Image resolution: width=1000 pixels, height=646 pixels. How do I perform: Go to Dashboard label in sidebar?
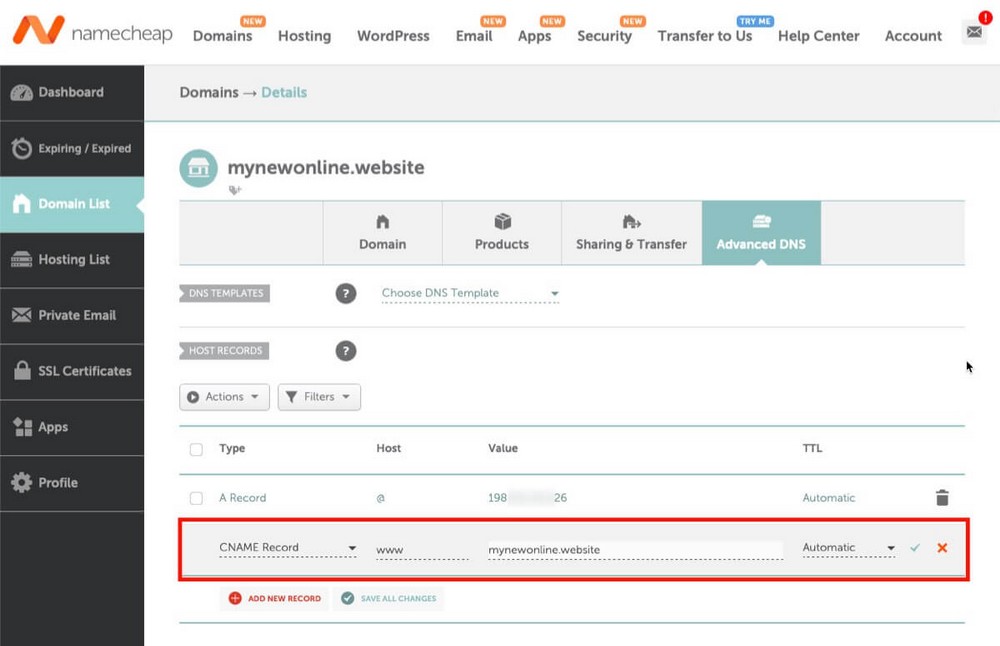[x=71, y=92]
